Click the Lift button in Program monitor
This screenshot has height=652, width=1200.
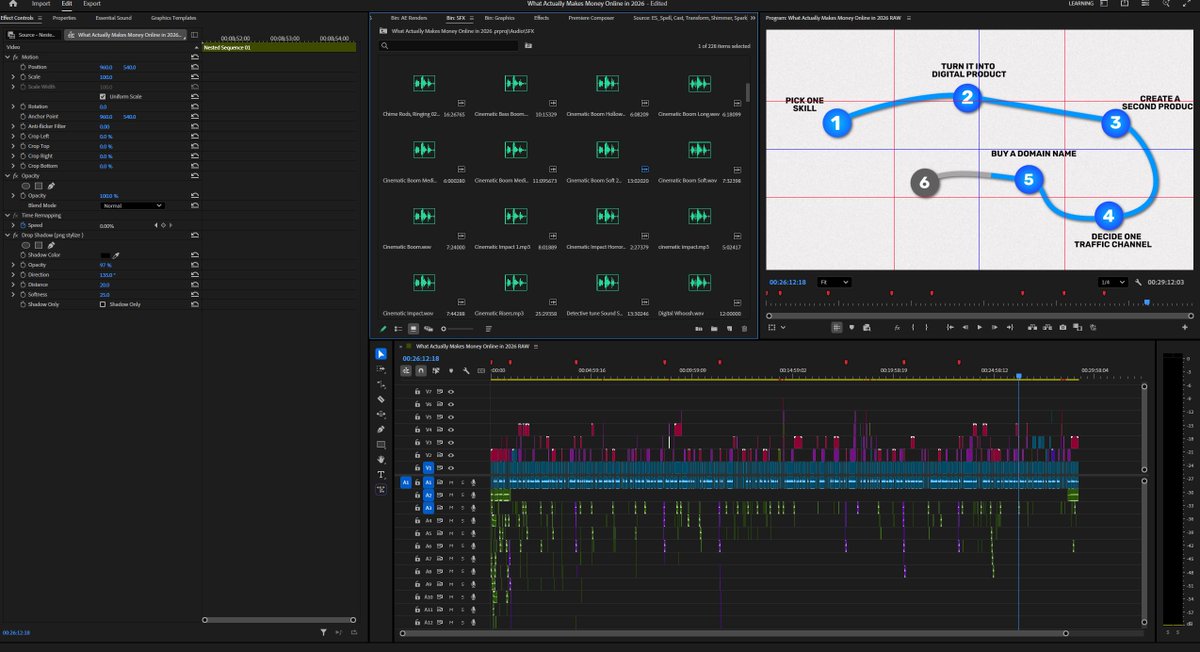coord(1032,327)
